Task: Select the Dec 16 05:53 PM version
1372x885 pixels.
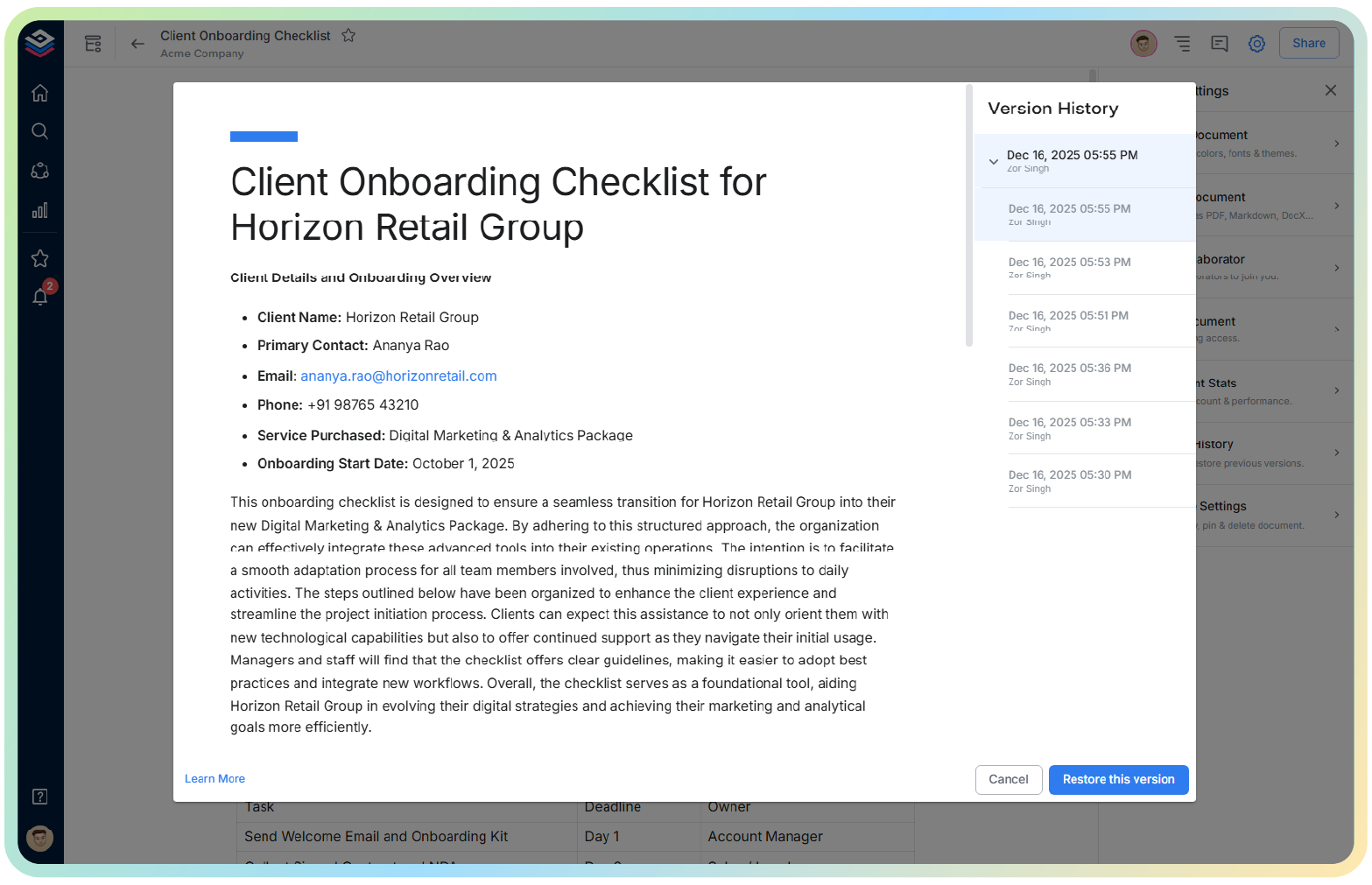Action: [1086, 267]
